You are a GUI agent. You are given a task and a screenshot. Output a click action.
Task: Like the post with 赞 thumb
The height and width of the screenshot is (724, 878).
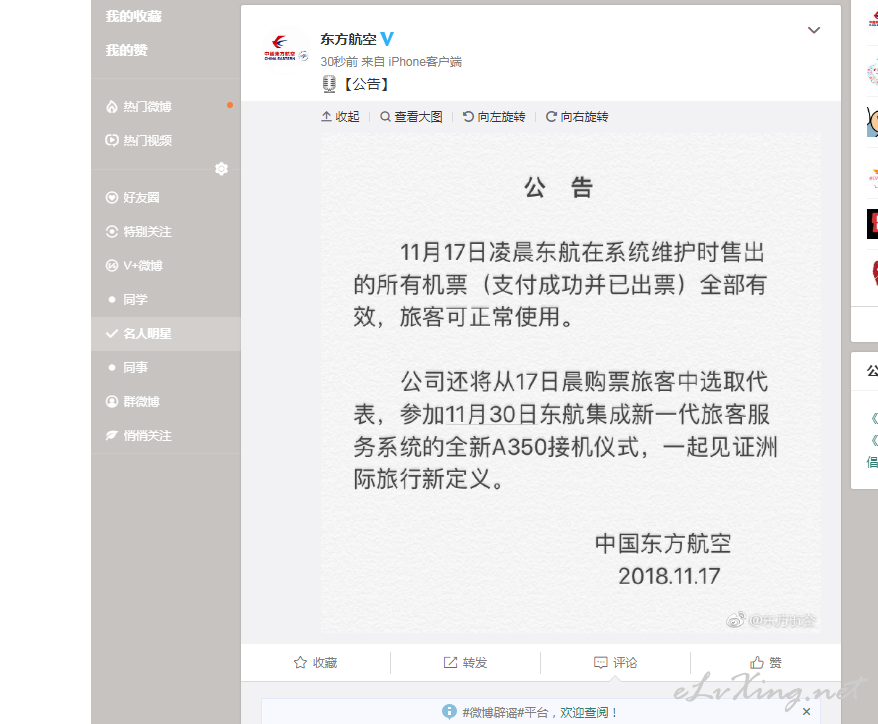tap(765, 663)
